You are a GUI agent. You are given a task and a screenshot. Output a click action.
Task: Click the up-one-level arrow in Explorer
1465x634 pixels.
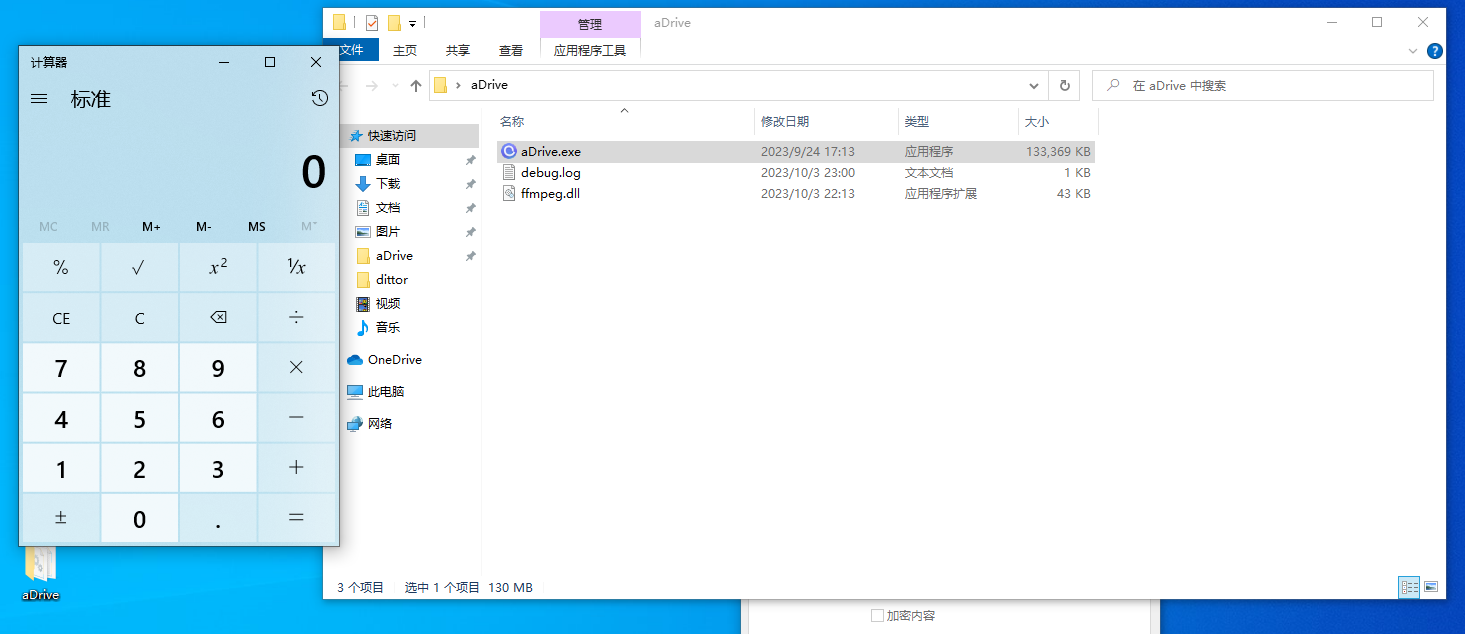point(416,86)
